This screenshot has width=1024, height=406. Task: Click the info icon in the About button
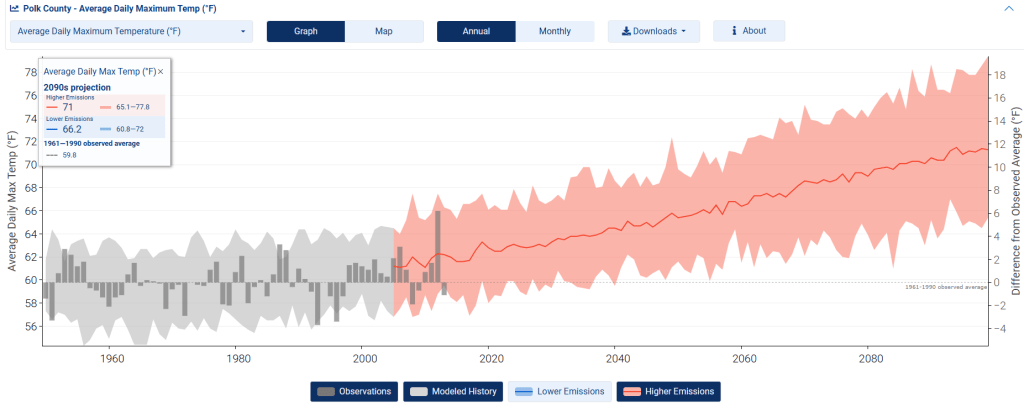[734, 31]
